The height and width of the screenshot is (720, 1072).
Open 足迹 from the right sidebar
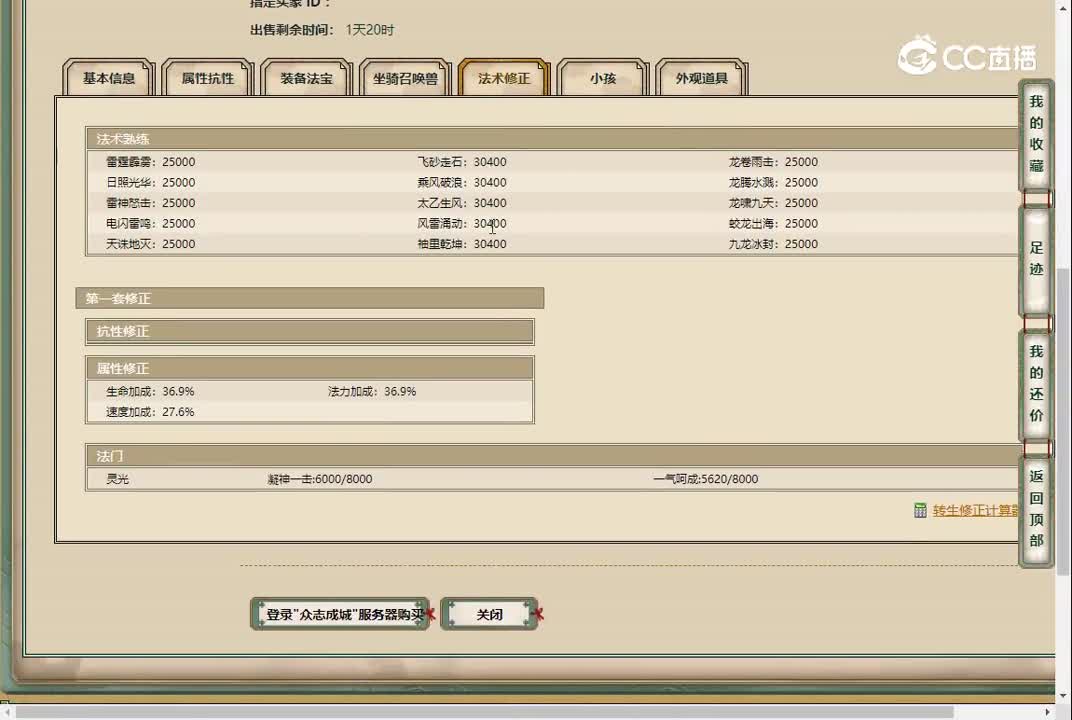tap(1036, 259)
